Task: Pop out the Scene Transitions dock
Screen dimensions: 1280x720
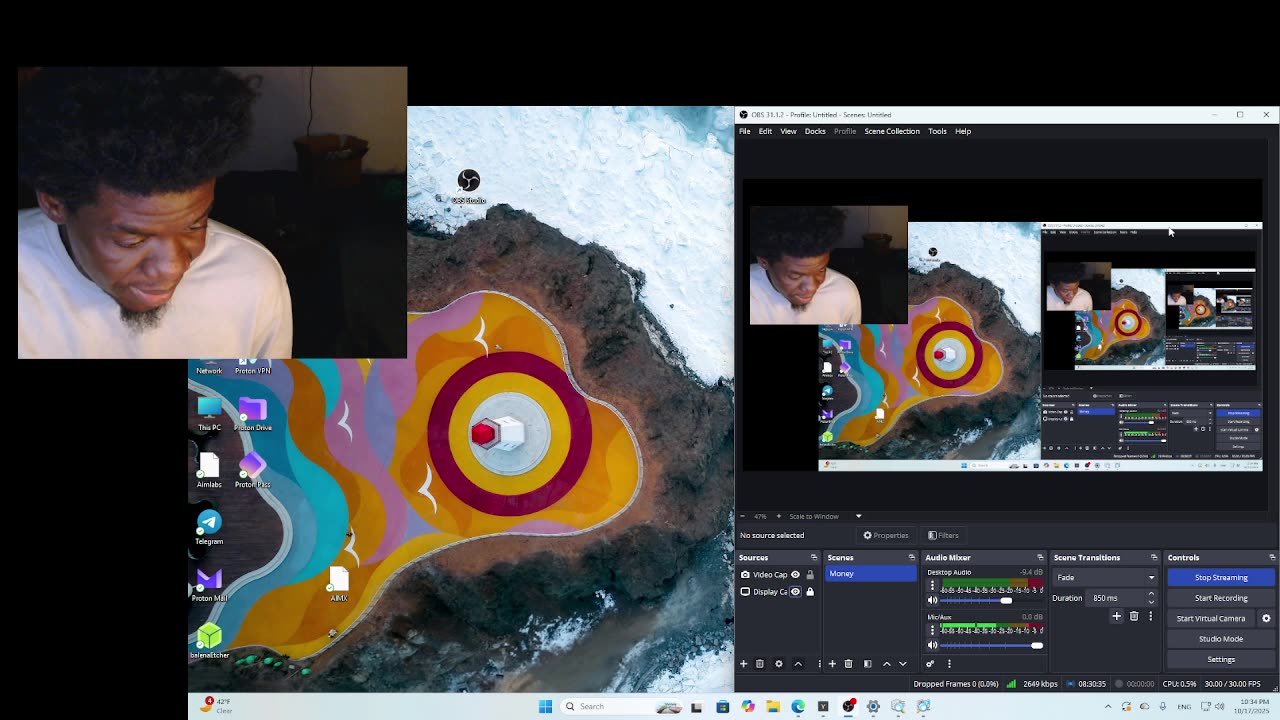Action: click(x=1154, y=557)
